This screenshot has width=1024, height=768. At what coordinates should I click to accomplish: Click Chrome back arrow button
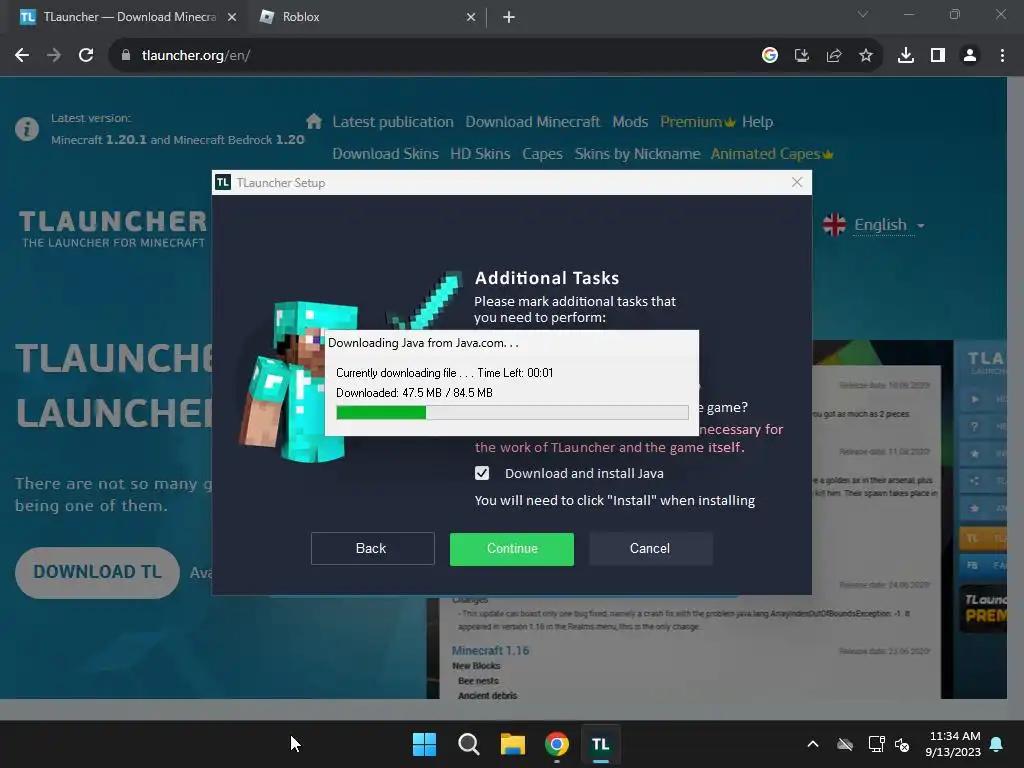click(22, 56)
